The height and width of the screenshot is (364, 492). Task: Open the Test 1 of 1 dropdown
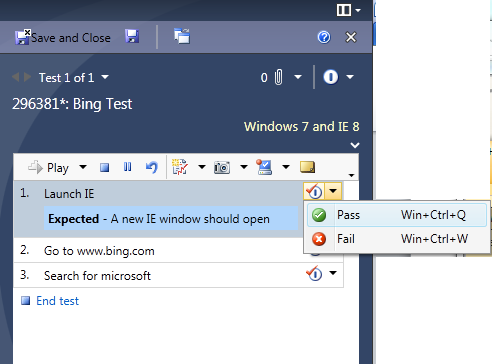[105, 77]
